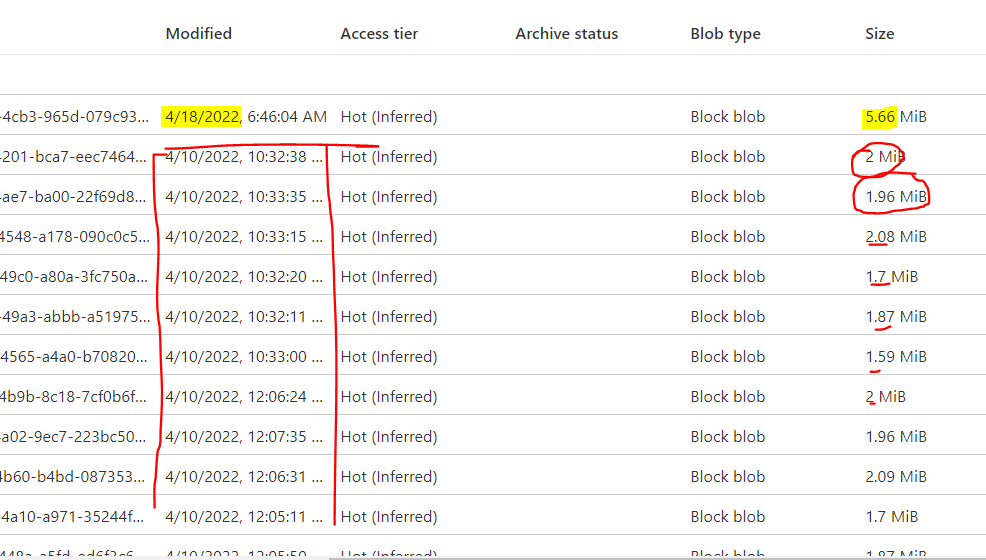Viewport: 986px width, 560px height.
Task: Select the row modified 4/18/2022 6:46:04 AM
Action: [x=493, y=117]
